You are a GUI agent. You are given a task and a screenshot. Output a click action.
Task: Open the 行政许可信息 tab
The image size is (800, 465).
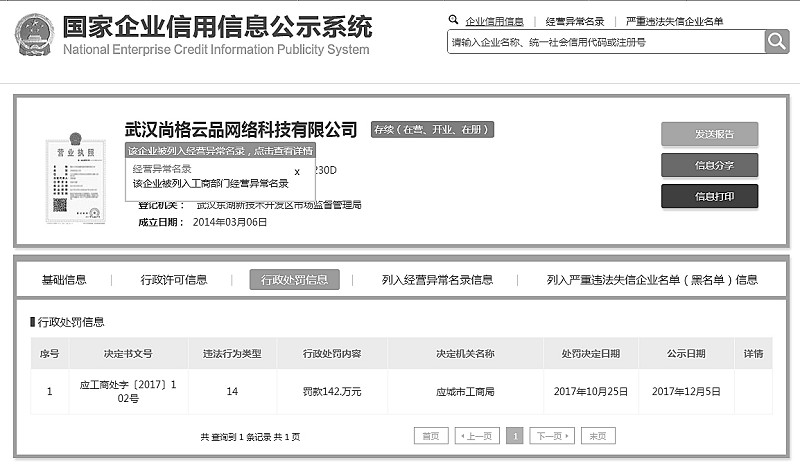click(174, 280)
